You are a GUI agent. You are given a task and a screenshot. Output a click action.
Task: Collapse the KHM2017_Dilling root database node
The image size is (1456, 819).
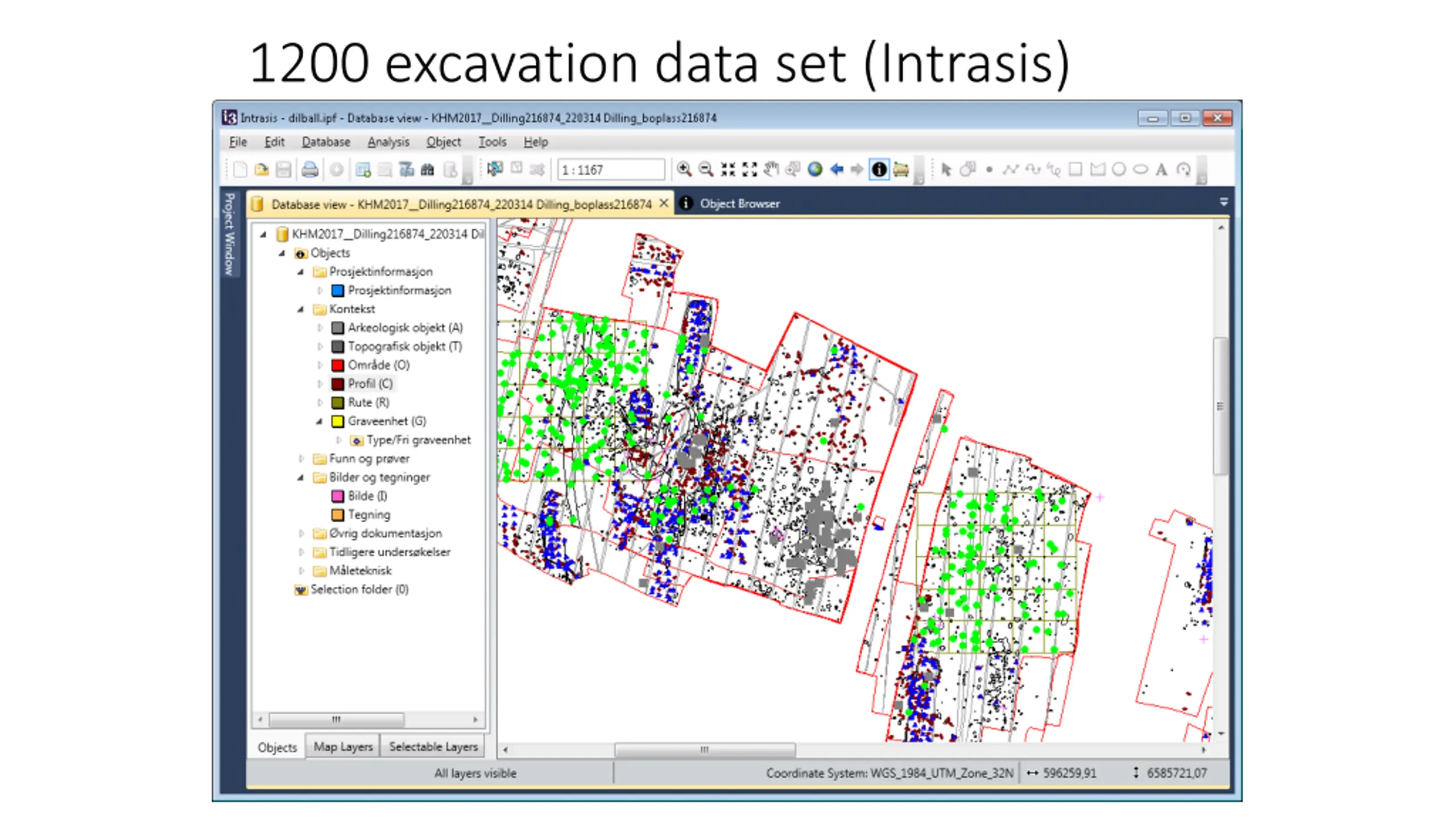[x=263, y=234]
